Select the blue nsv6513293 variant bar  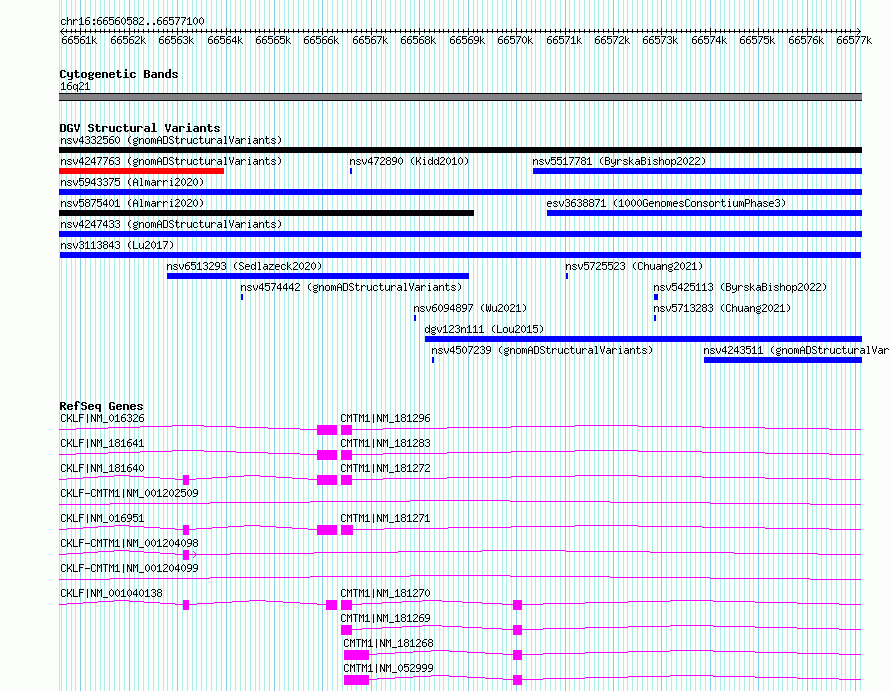318,276
